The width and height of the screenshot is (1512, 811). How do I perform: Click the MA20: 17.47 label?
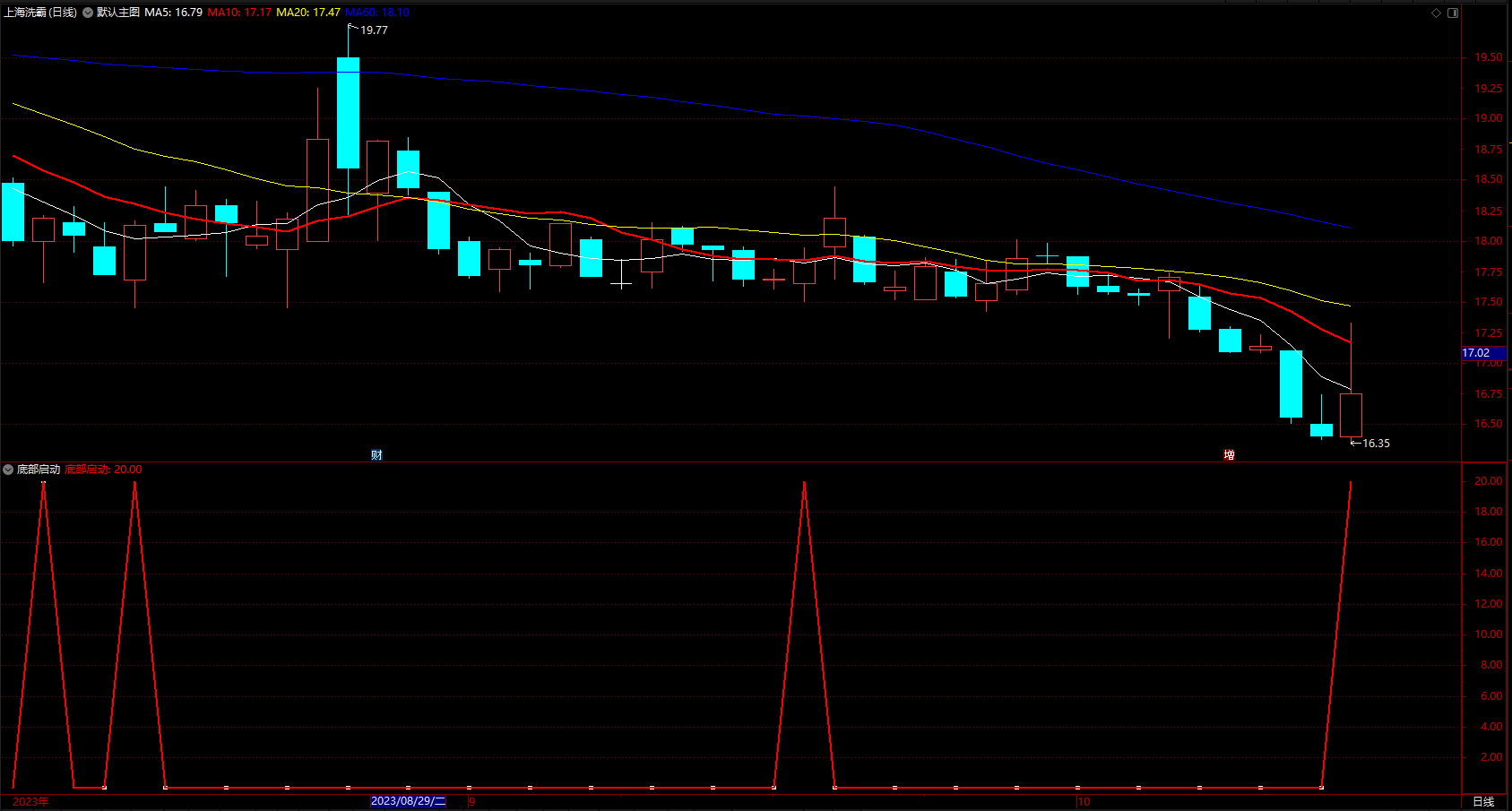pos(308,13)
